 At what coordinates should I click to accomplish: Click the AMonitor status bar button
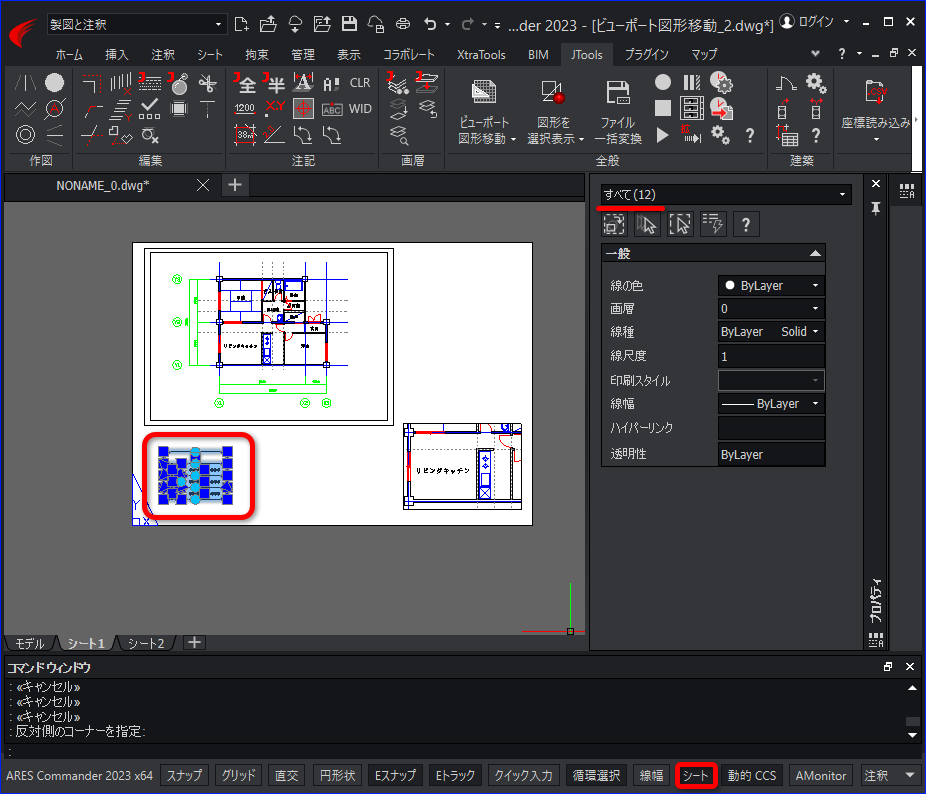(x=821, y=775)
